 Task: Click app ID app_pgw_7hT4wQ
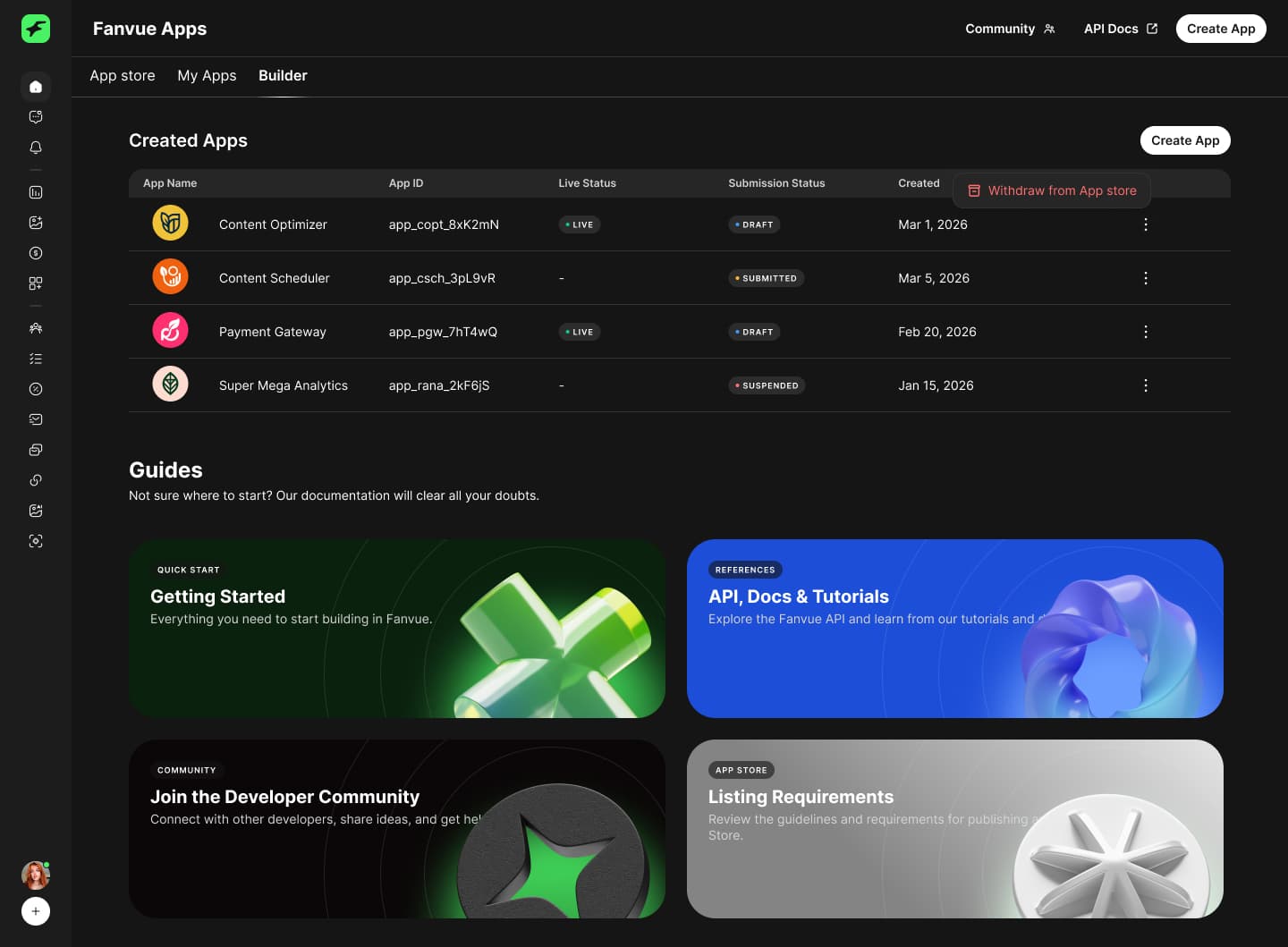(443, 332)
